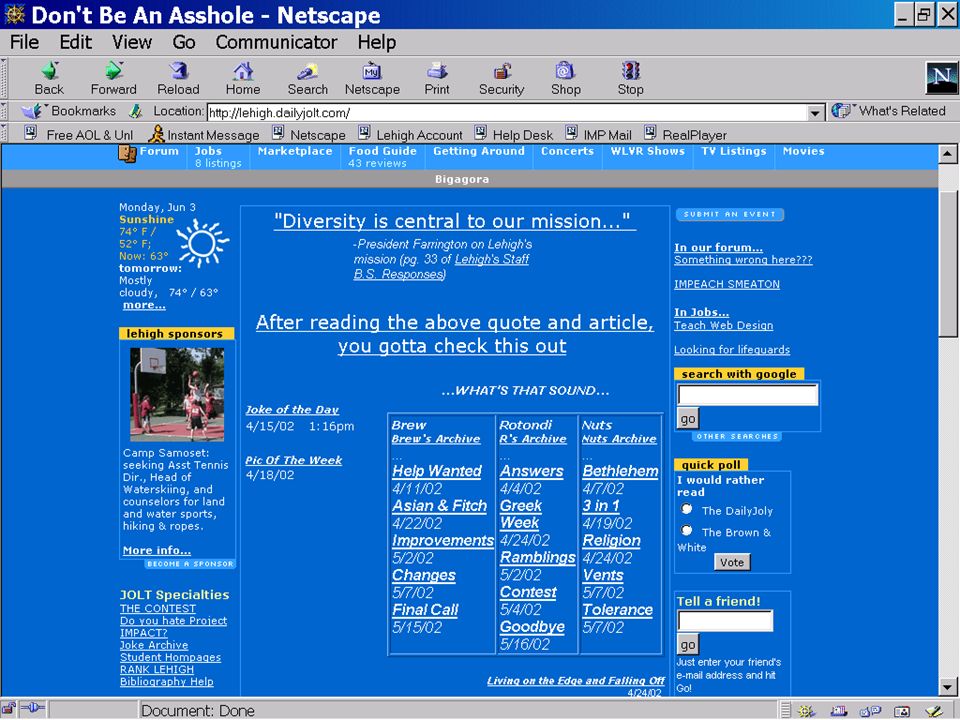
Task: Click the Netscape N logo icon
Action: pyautogui.click(x=941, y=78)
